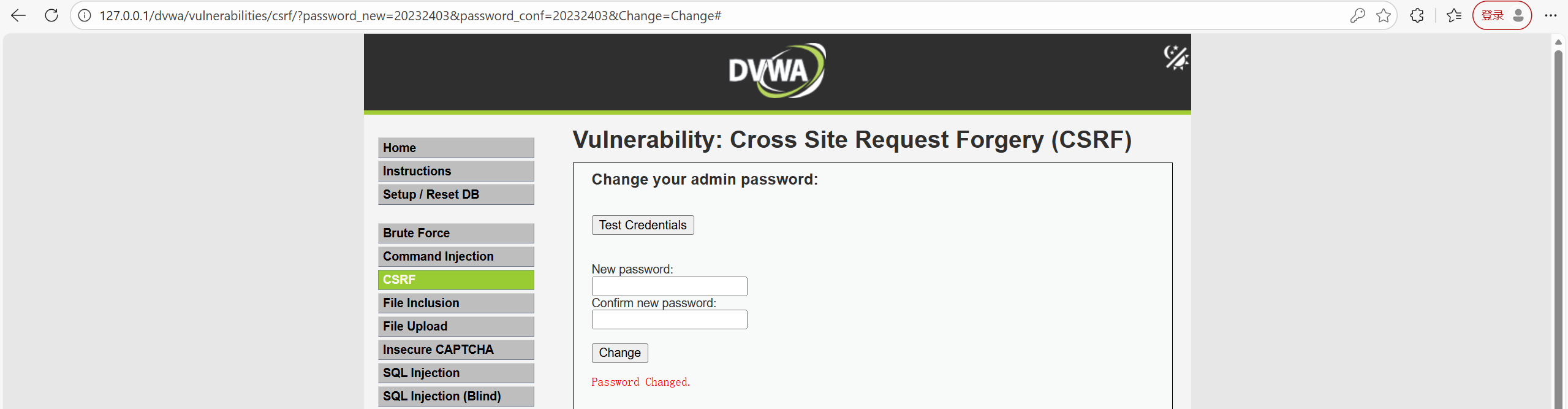
Task: Open the saved passwords key icon
Action: 1357,16
